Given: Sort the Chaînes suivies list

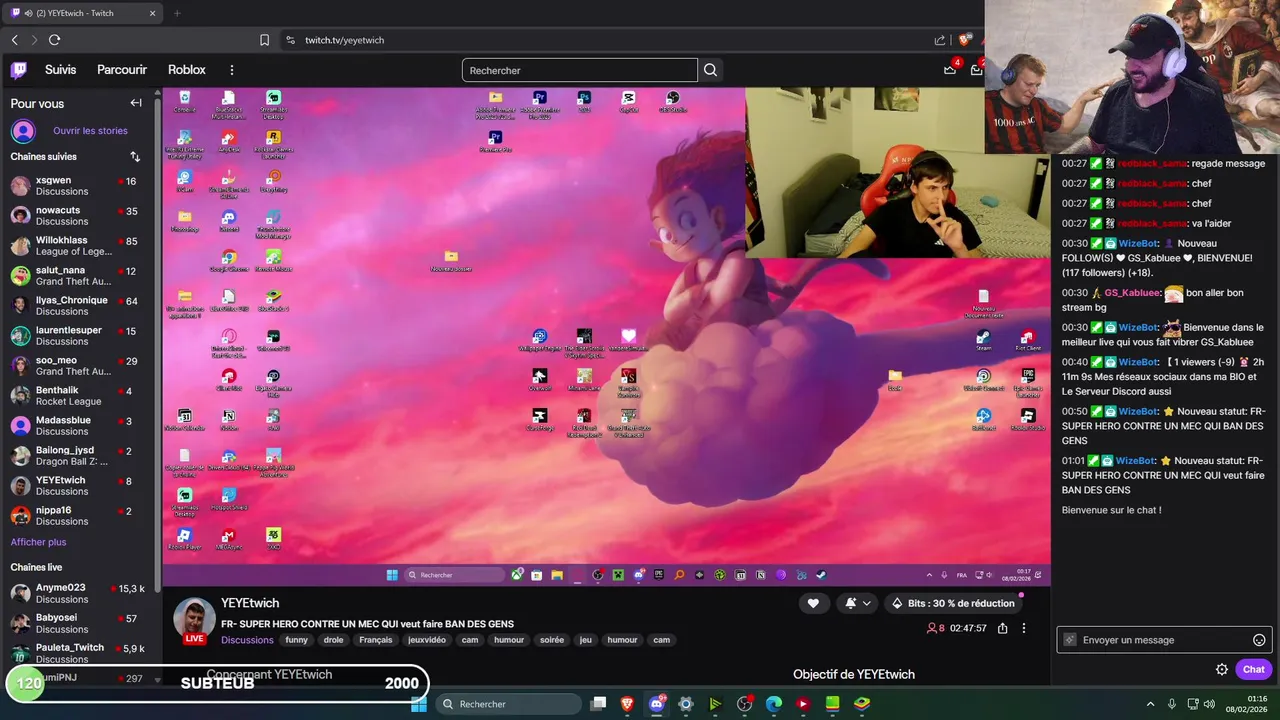Looking at the screenshot, I should click(135, 157).
